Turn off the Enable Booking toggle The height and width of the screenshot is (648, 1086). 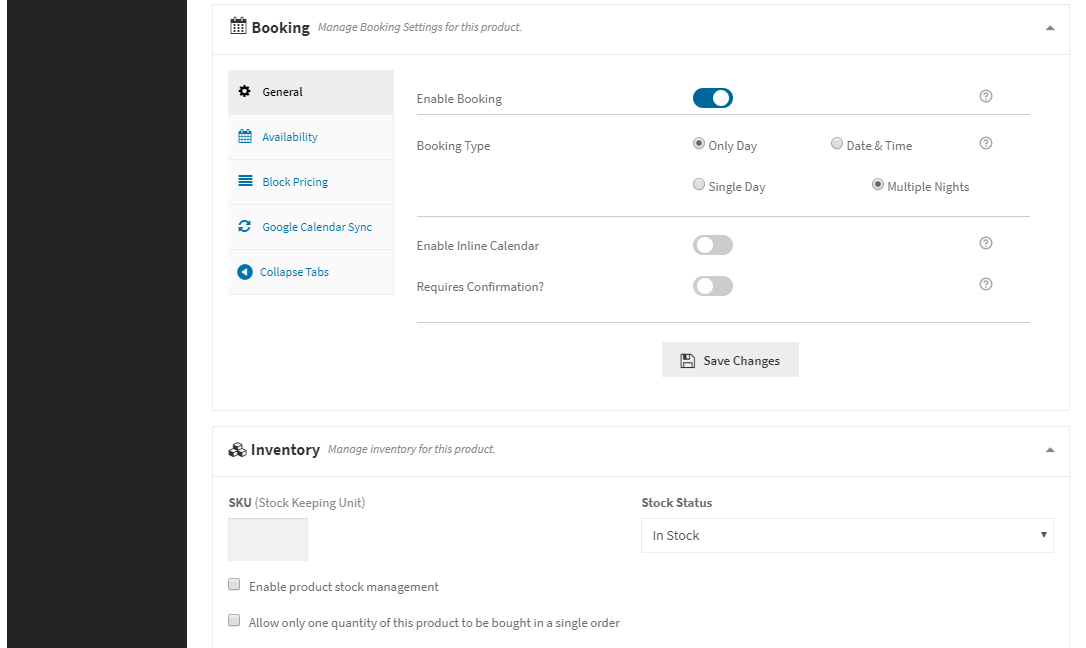[x=712, y=98]
